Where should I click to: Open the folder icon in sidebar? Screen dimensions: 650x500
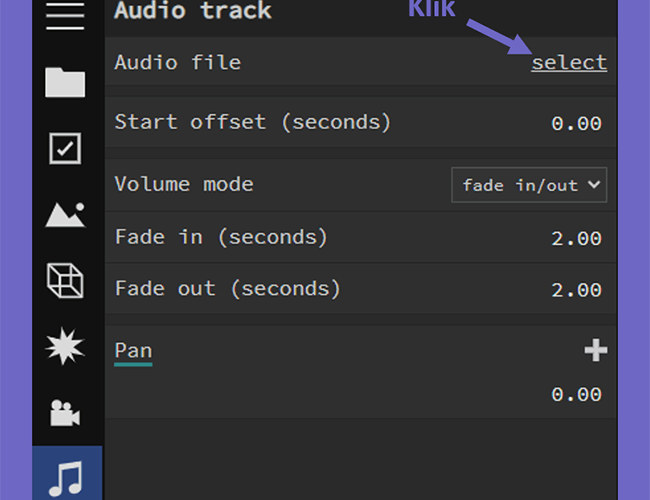pyautogui.click(x=65, y=82)
